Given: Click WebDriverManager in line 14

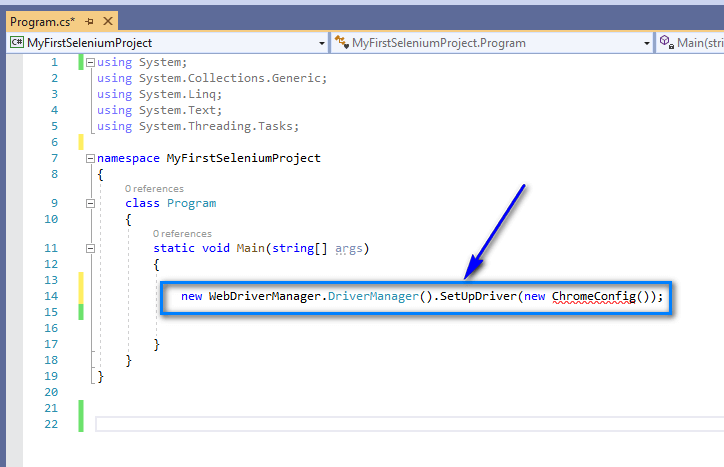Looking at the screenshot, I should (x=265, y=296).
